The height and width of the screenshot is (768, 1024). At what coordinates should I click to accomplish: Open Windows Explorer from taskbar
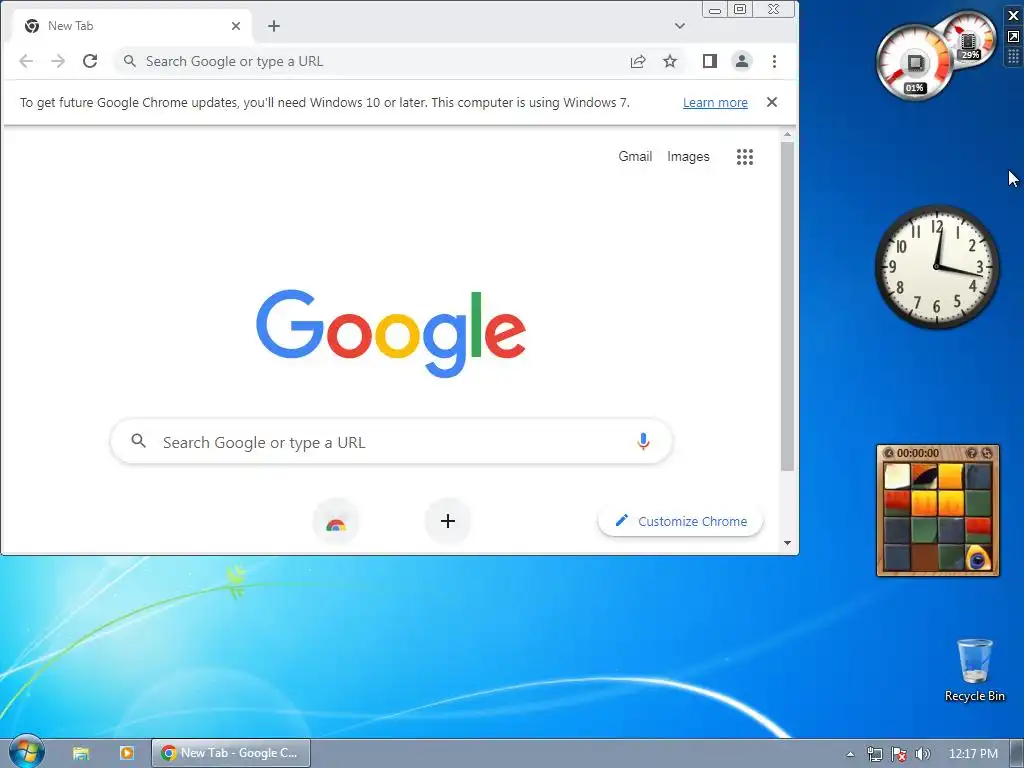[80, 753]
